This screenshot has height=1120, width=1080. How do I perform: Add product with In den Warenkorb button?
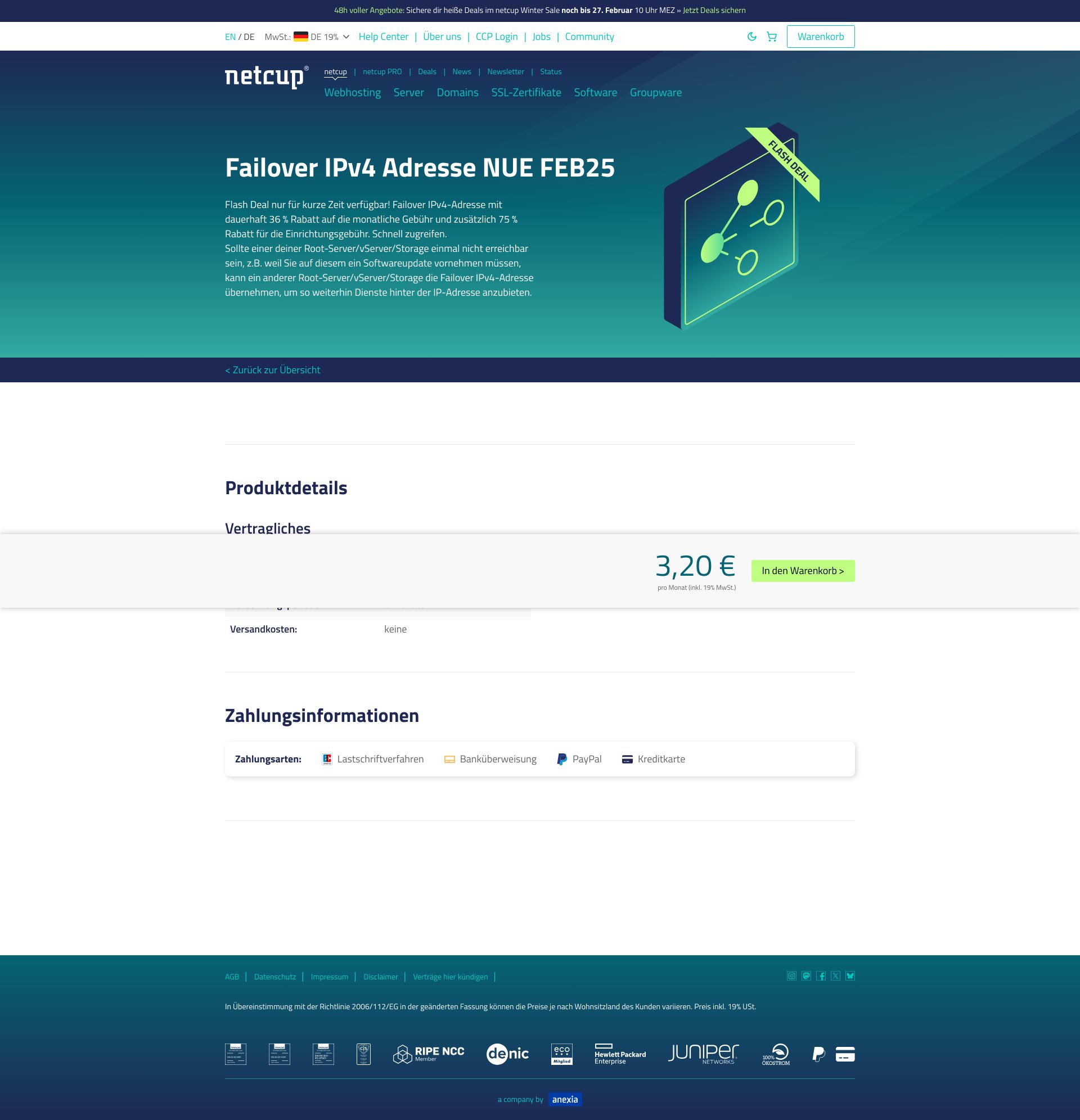(803, 571)
